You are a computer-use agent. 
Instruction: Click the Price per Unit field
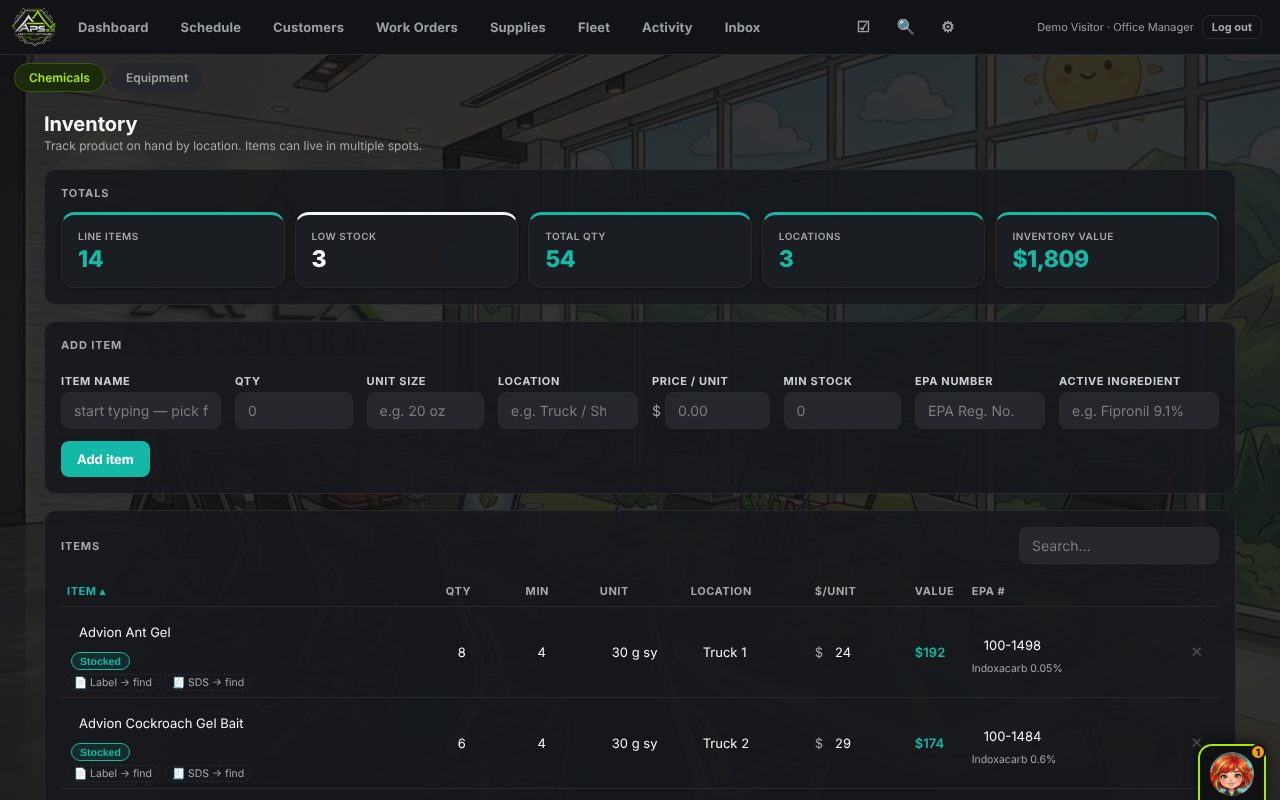717,411
